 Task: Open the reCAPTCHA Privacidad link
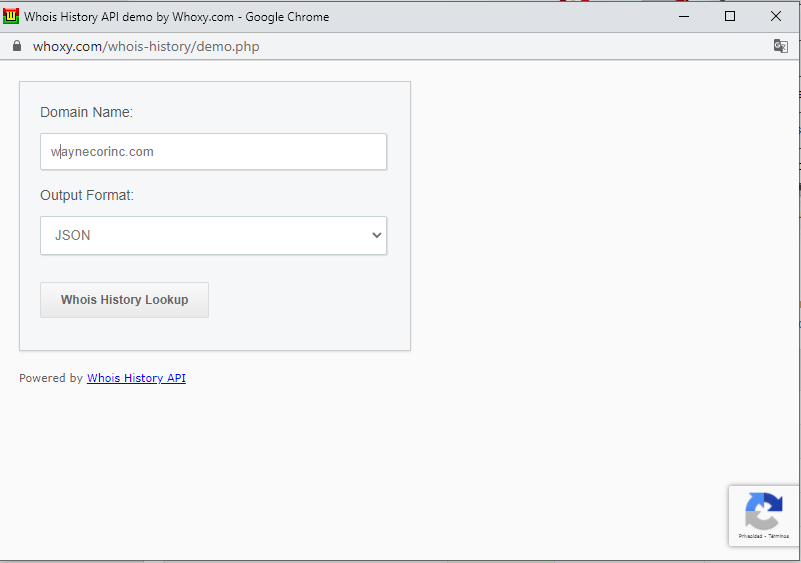pos(751,536)
